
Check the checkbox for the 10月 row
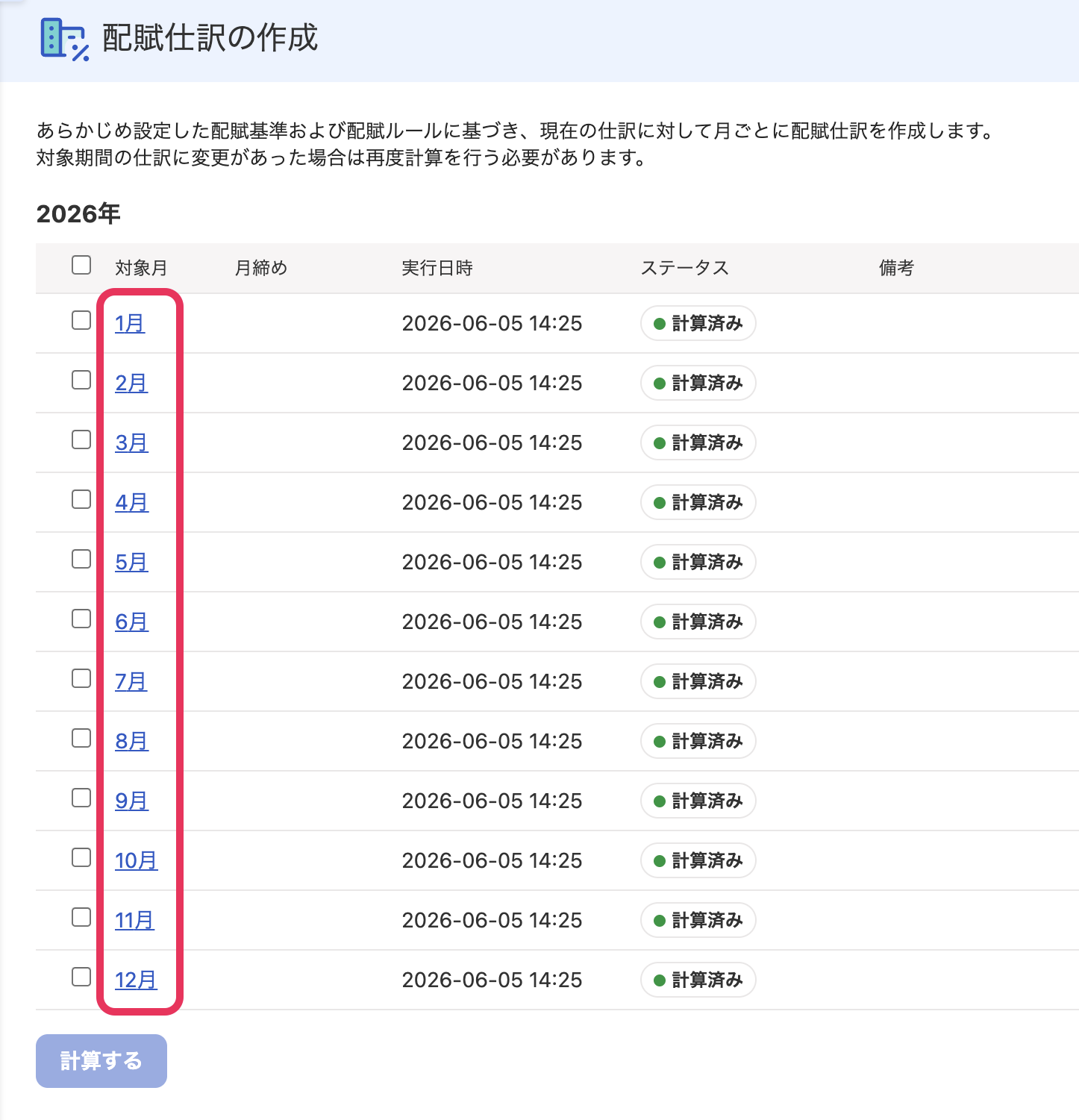(x=81, y=857)
